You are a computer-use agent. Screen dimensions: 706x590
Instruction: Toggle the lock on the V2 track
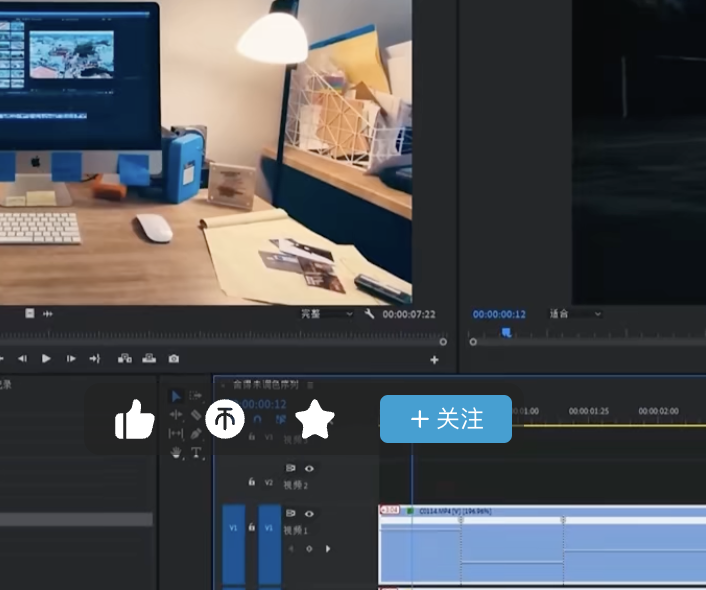[x=252, y=482]
